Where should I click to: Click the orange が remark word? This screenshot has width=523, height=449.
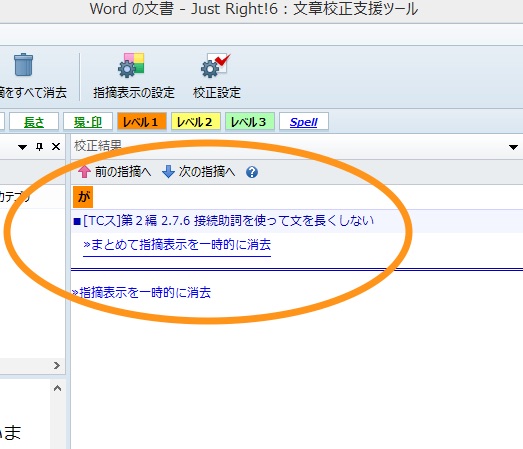[83, 197]
